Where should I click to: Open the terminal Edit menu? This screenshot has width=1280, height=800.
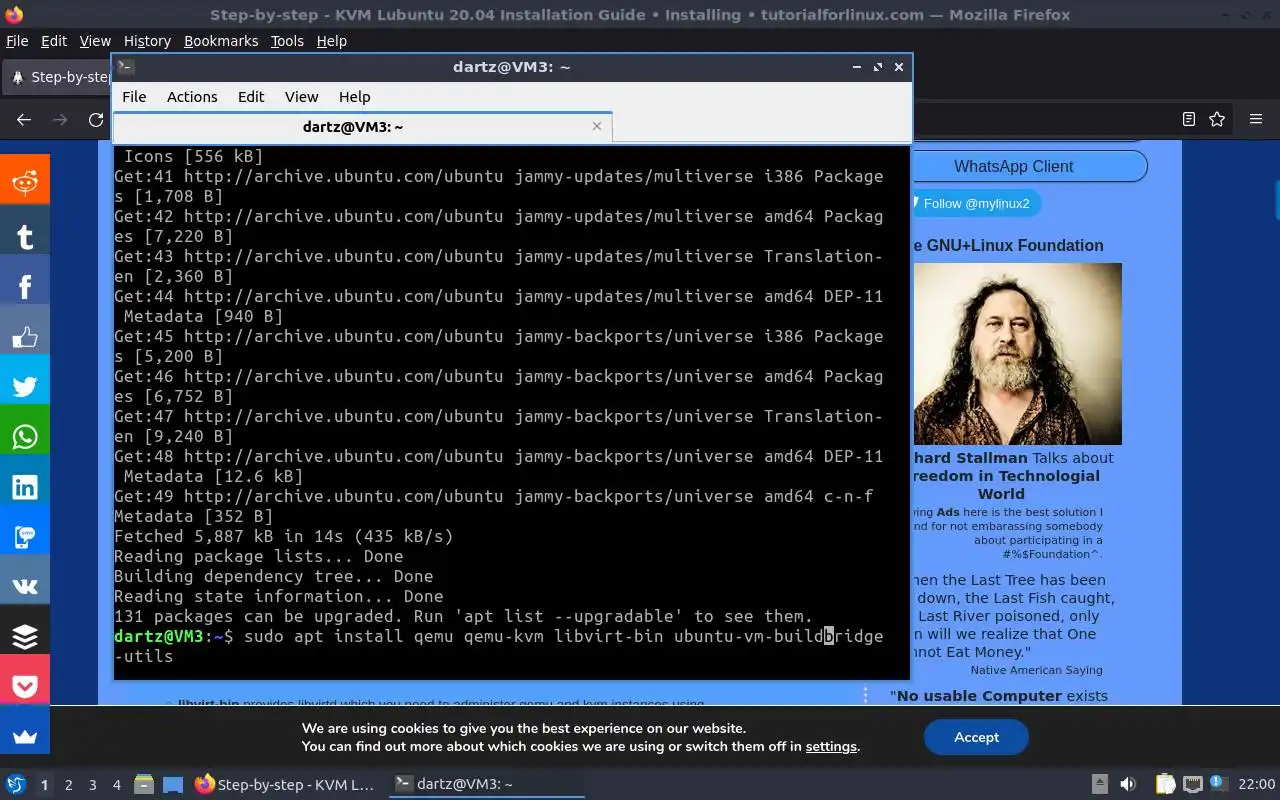pos(251,97)
